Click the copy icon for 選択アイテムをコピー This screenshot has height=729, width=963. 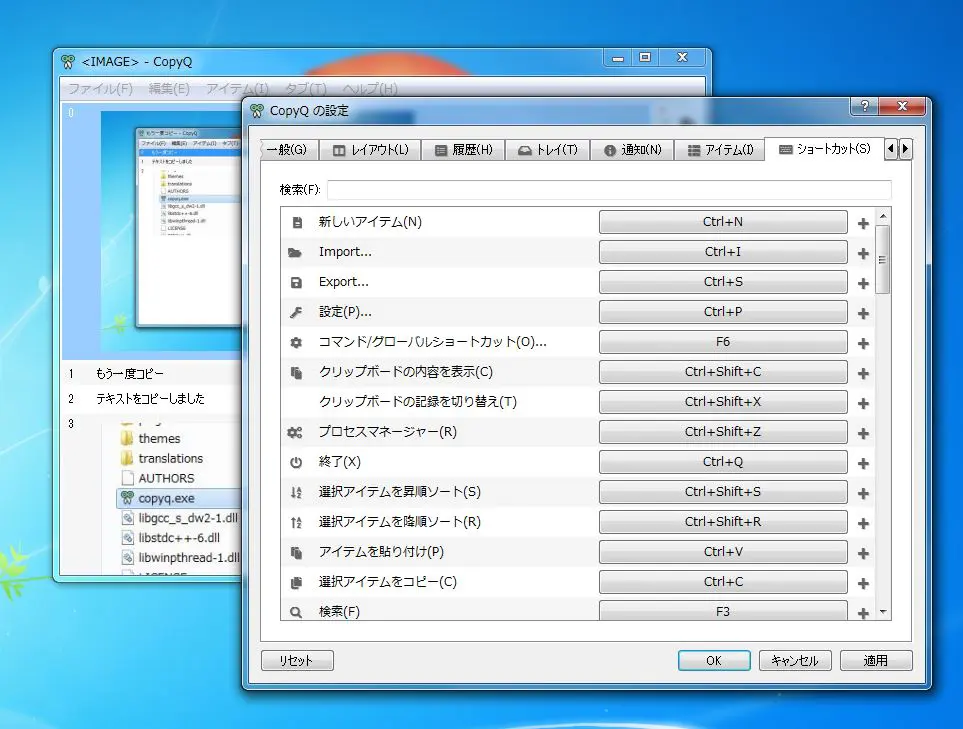pyautogui.click(x=296, y=583)
